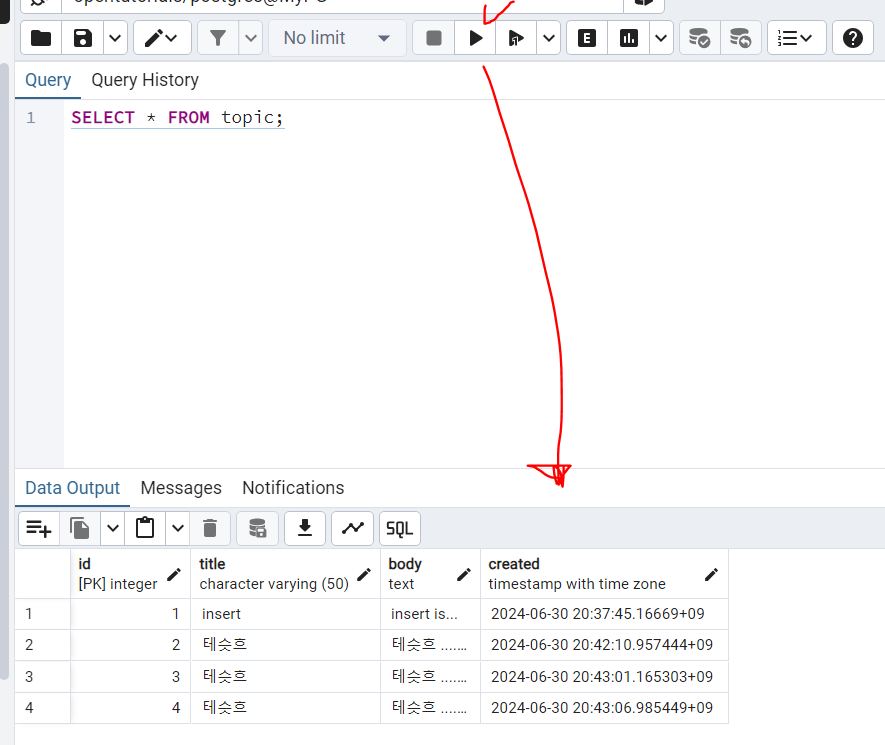The width and height of the screenshot is (885, 745).
Task: Expand the execute options dropdown
Action: 549,38
